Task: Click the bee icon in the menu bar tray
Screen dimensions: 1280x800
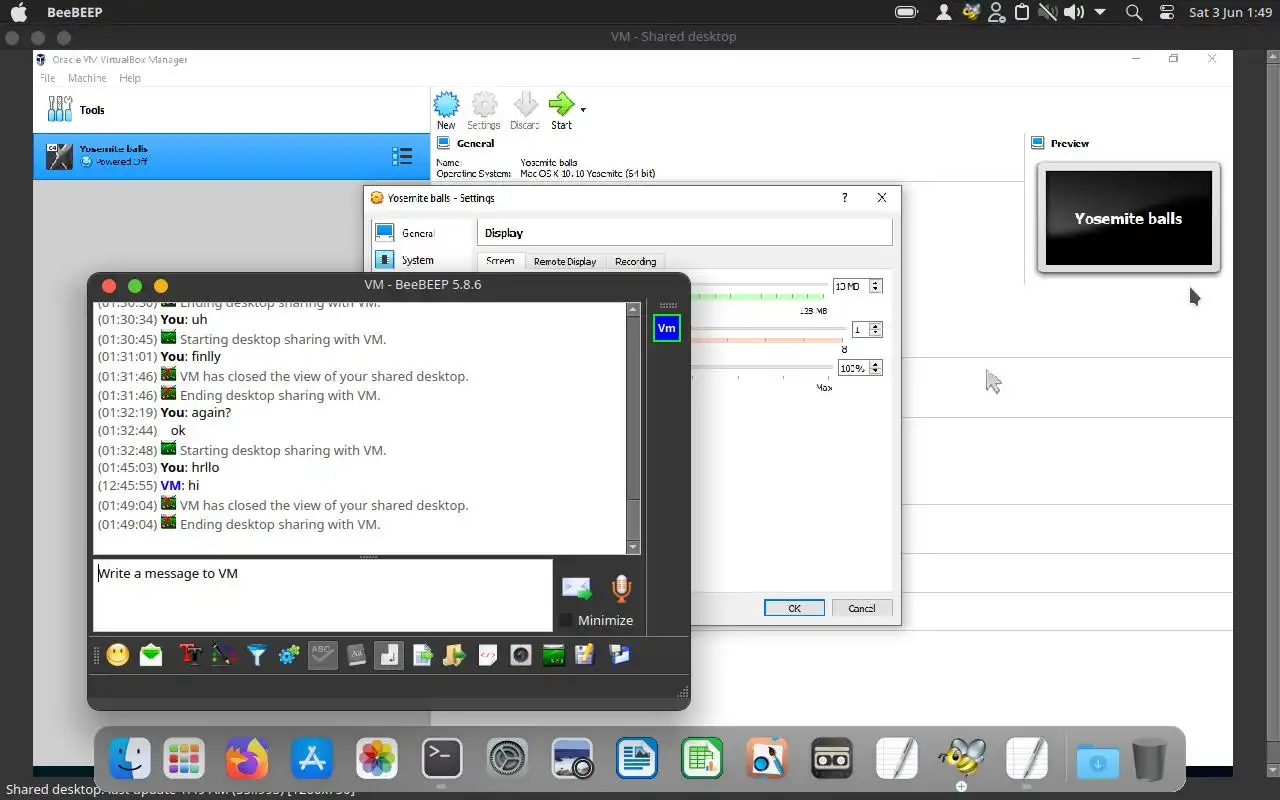Action: pos(970,12)
